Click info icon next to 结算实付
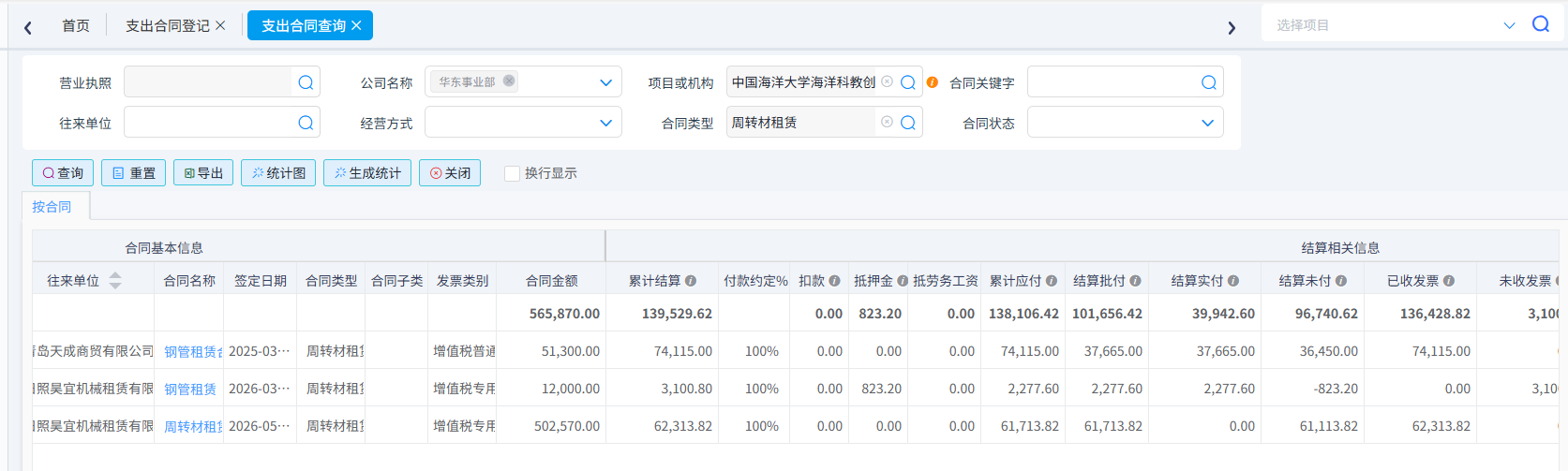1568x471 pixels. pos(1233,280)
